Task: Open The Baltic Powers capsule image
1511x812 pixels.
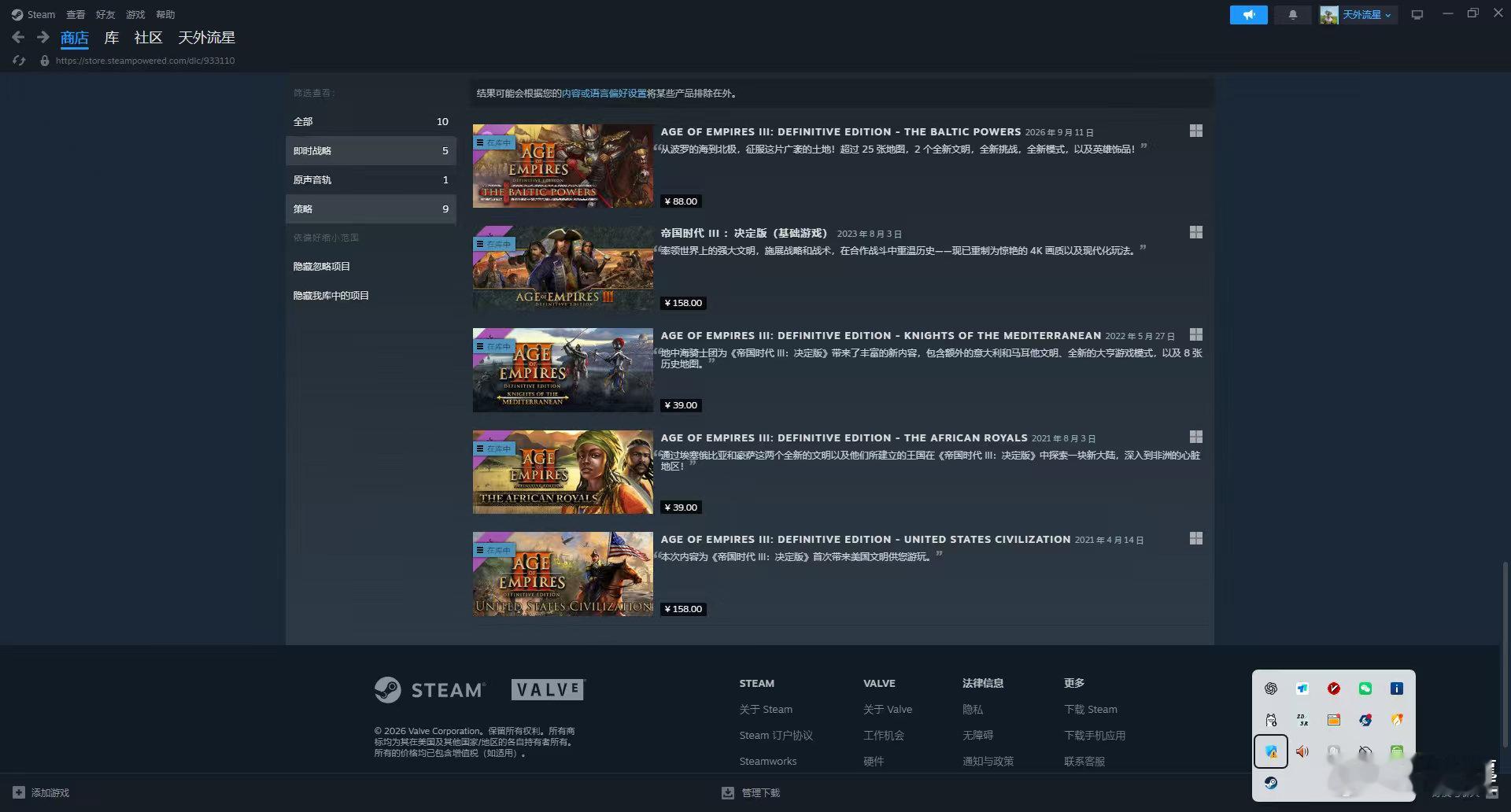Action: (x=563, y=166)
